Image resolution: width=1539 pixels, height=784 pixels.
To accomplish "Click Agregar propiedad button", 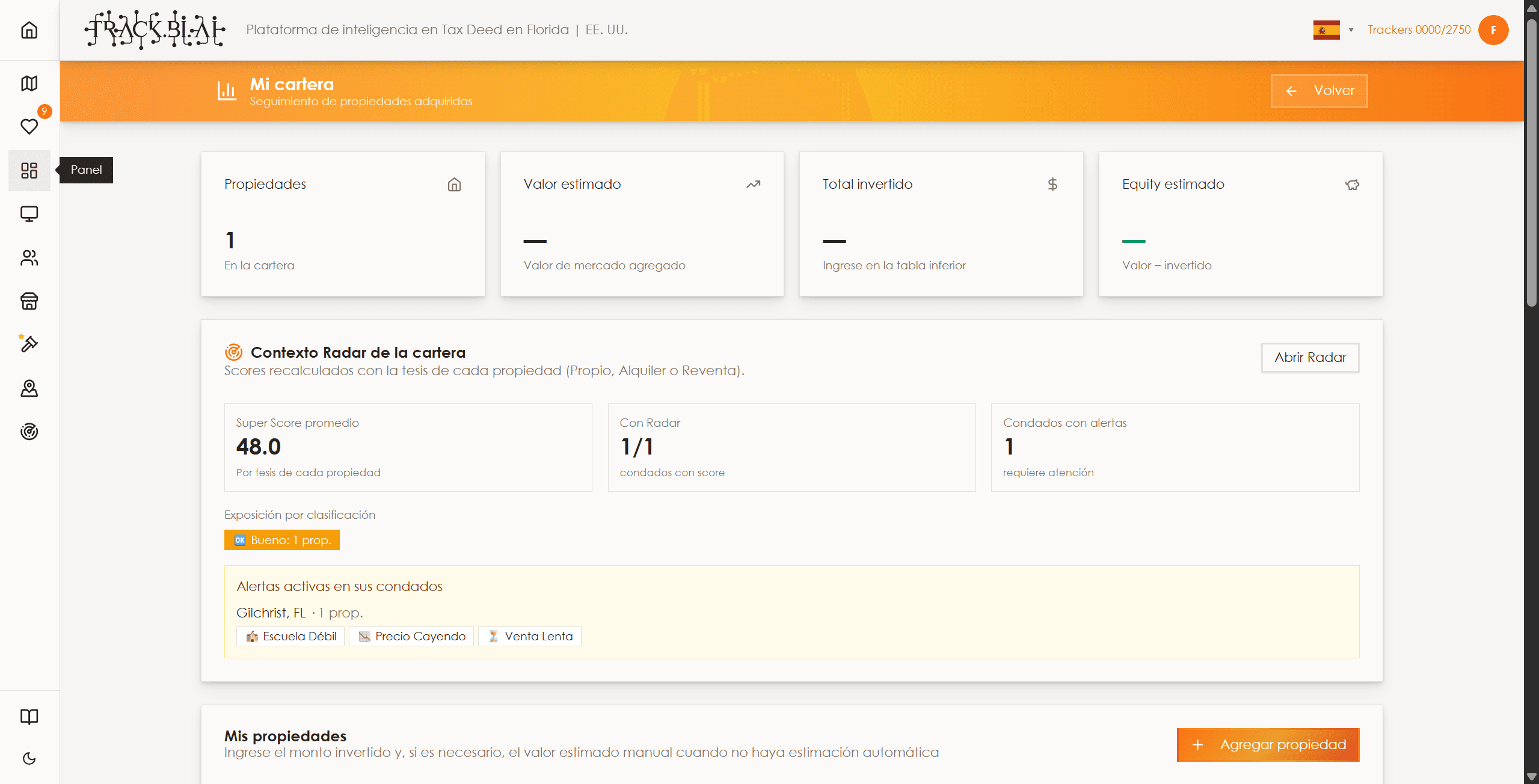I will (x=1268, y=745).
